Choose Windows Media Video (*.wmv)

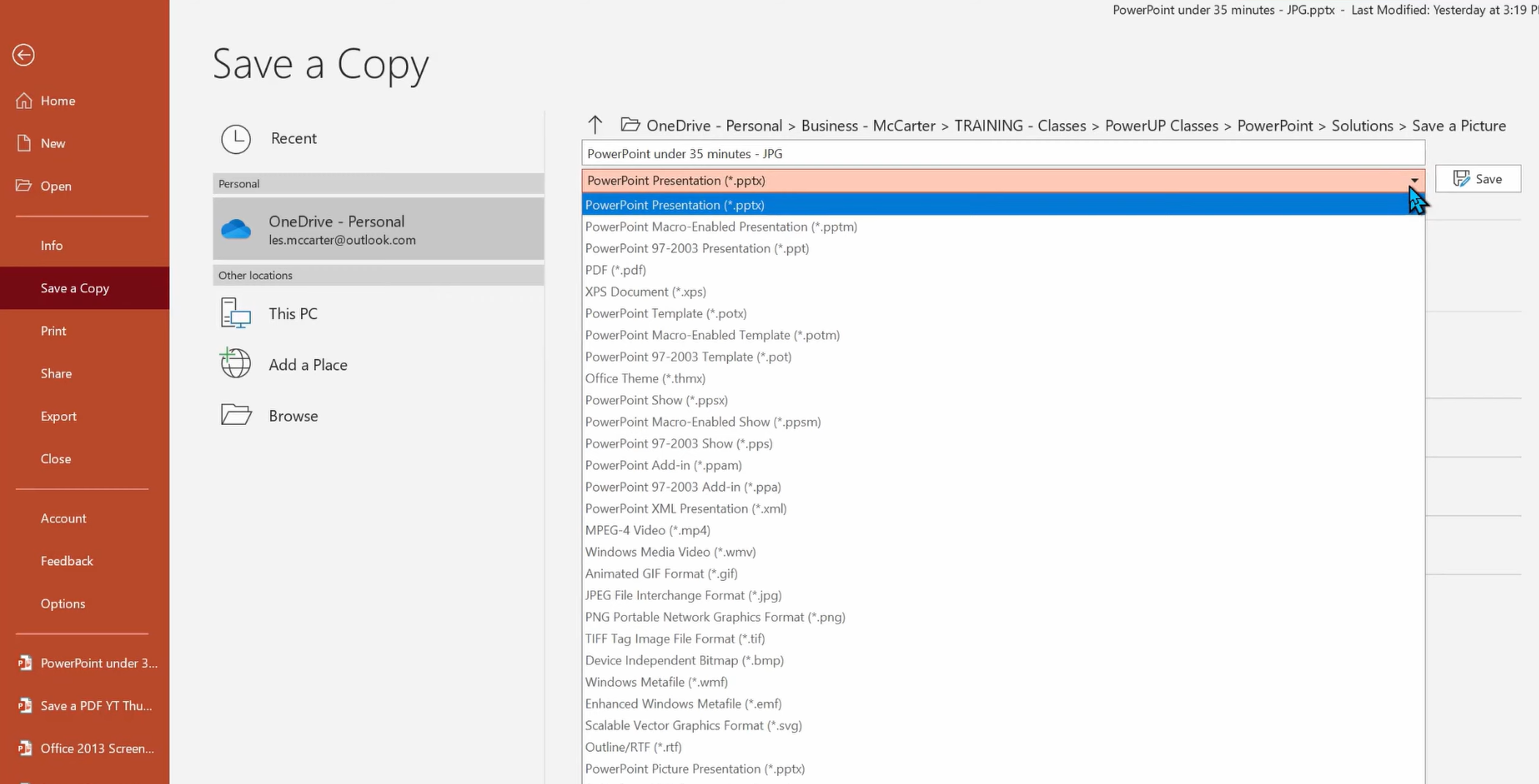1003,552
